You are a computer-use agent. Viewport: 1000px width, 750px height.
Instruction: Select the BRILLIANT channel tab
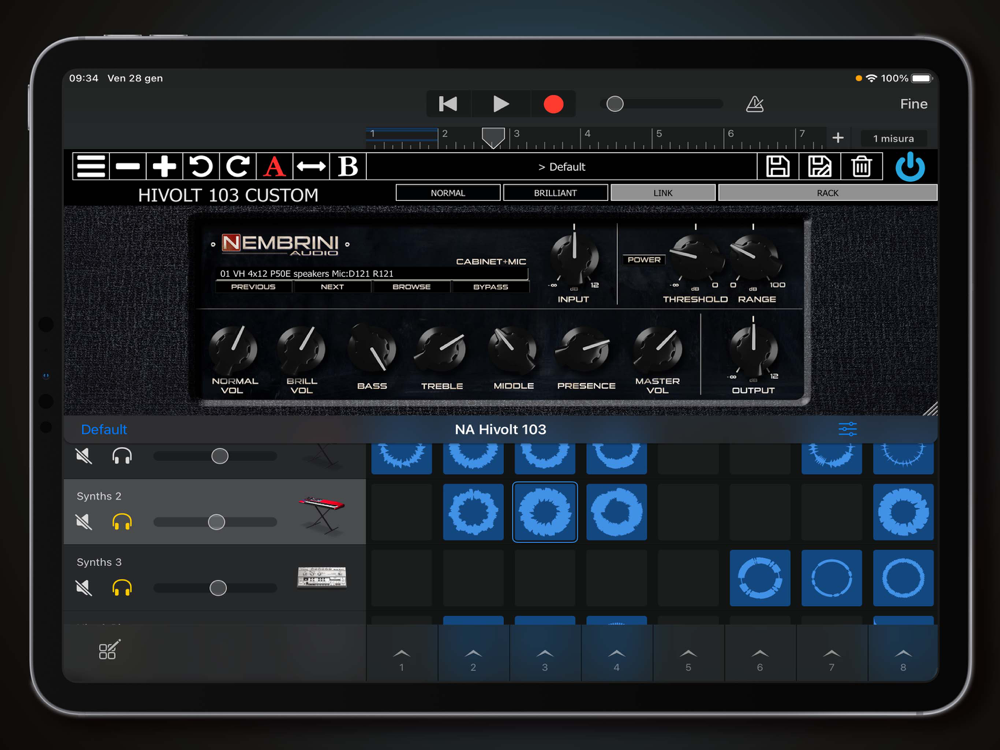tap(555, 193)
